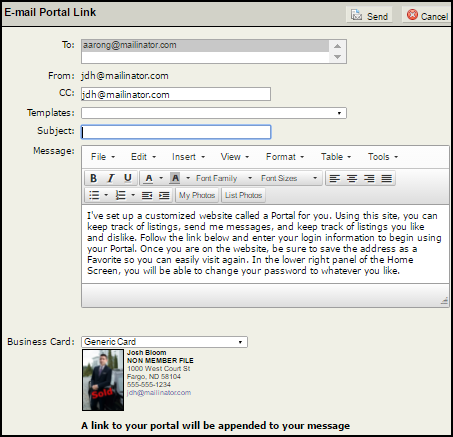Click into Subject field
453x437 pixels.
pos(176,132)
